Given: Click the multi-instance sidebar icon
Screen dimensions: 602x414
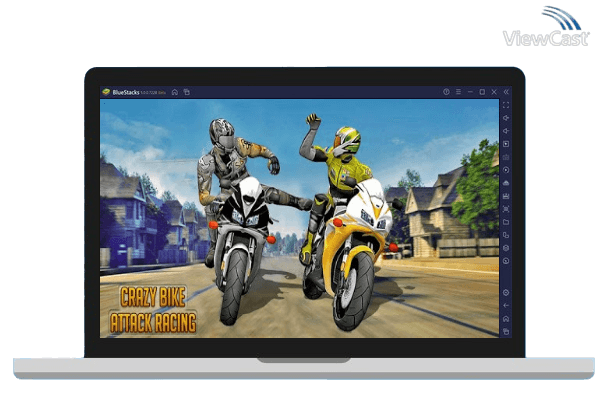Looking at the screenshot, I should click(506, 235).
